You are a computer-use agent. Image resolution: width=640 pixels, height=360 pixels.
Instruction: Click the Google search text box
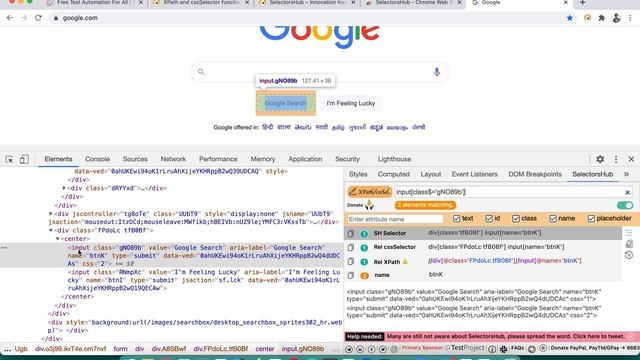[x=320, y=72]
